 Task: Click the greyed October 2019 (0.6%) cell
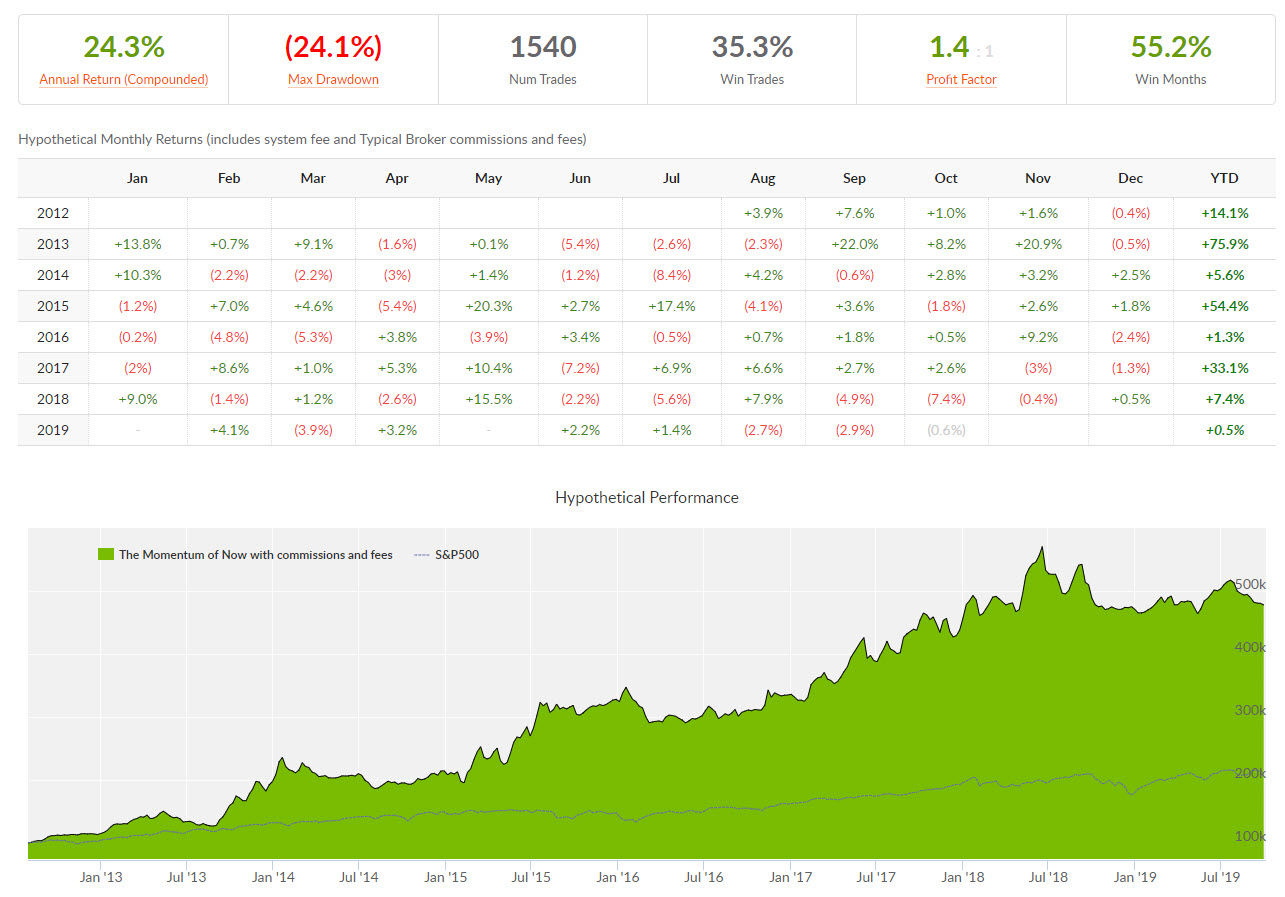[x=946, y=430]
